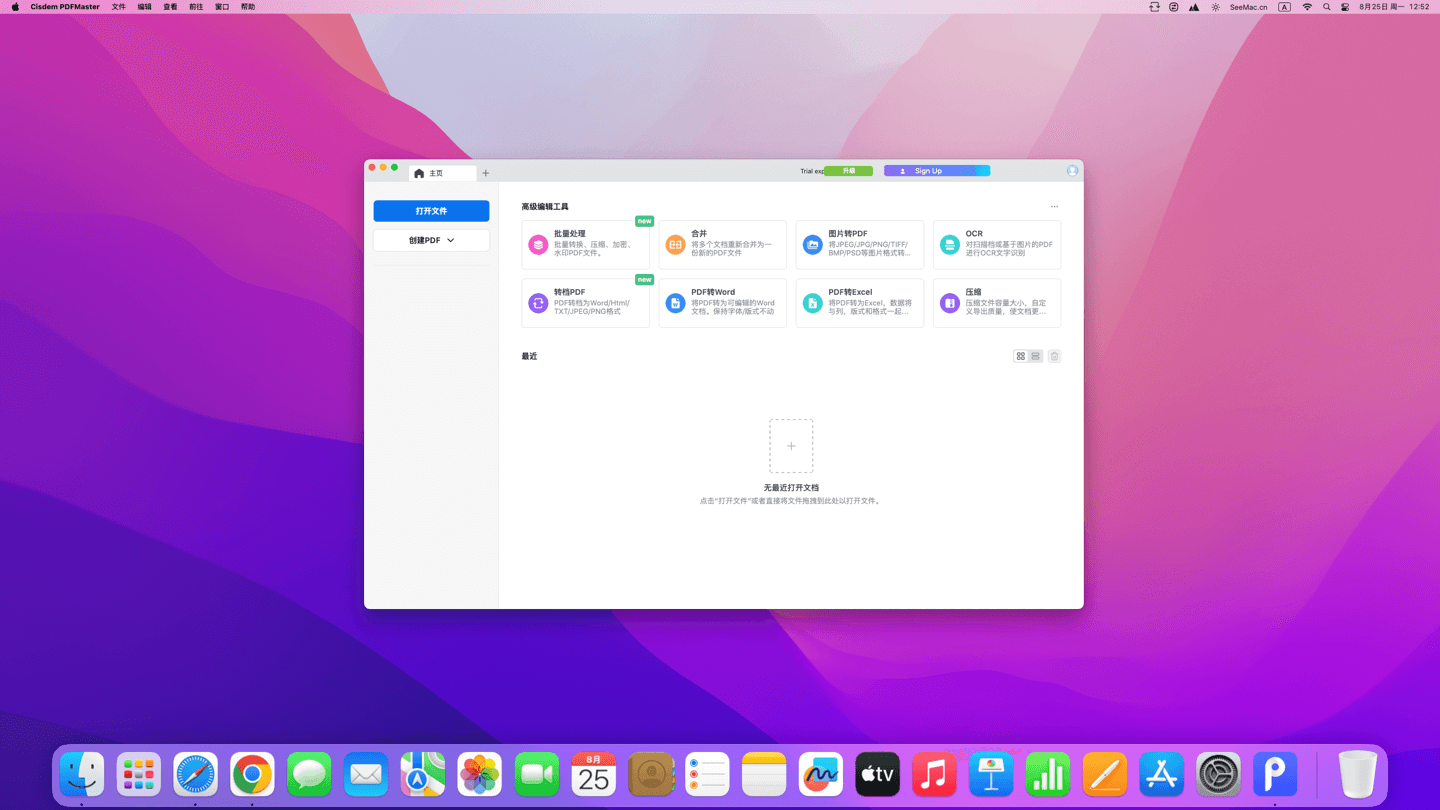Open the Compress (压缩) tool icon

point(949,303)
